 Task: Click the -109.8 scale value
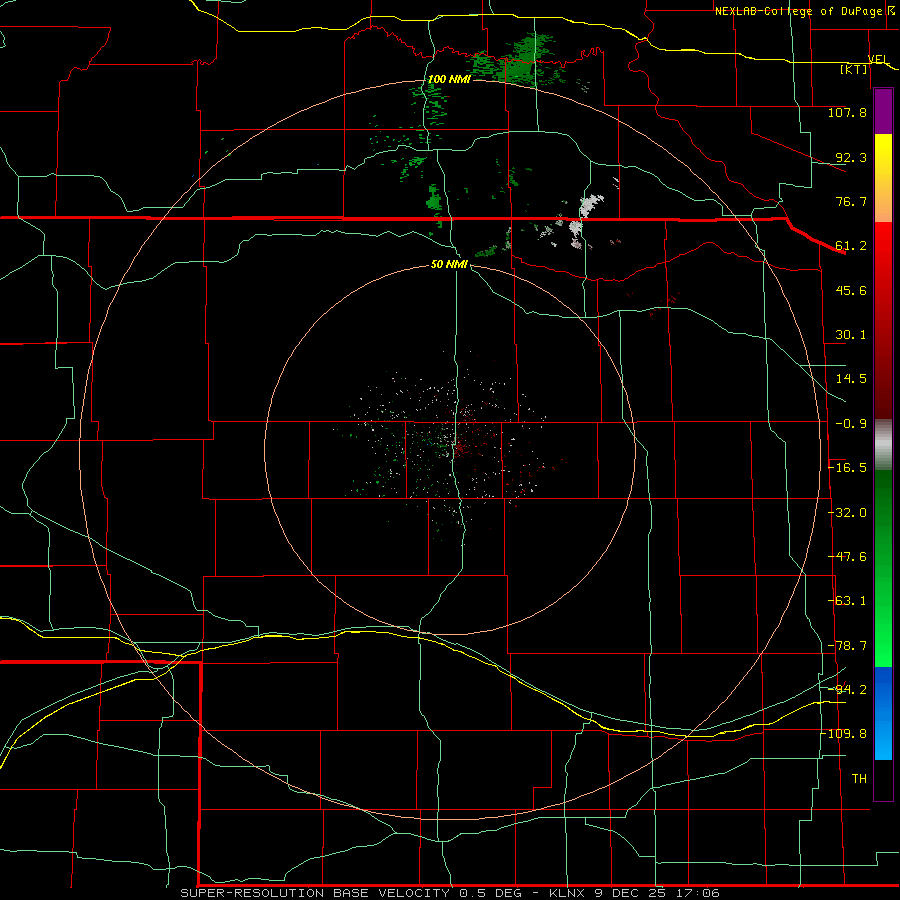click(x=844, y=734)
